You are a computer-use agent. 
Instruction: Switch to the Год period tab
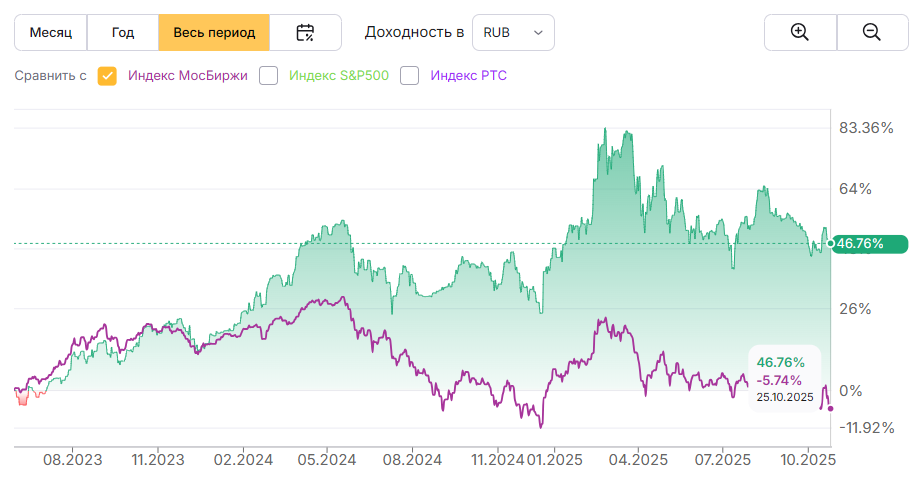[x=123, y=32]
